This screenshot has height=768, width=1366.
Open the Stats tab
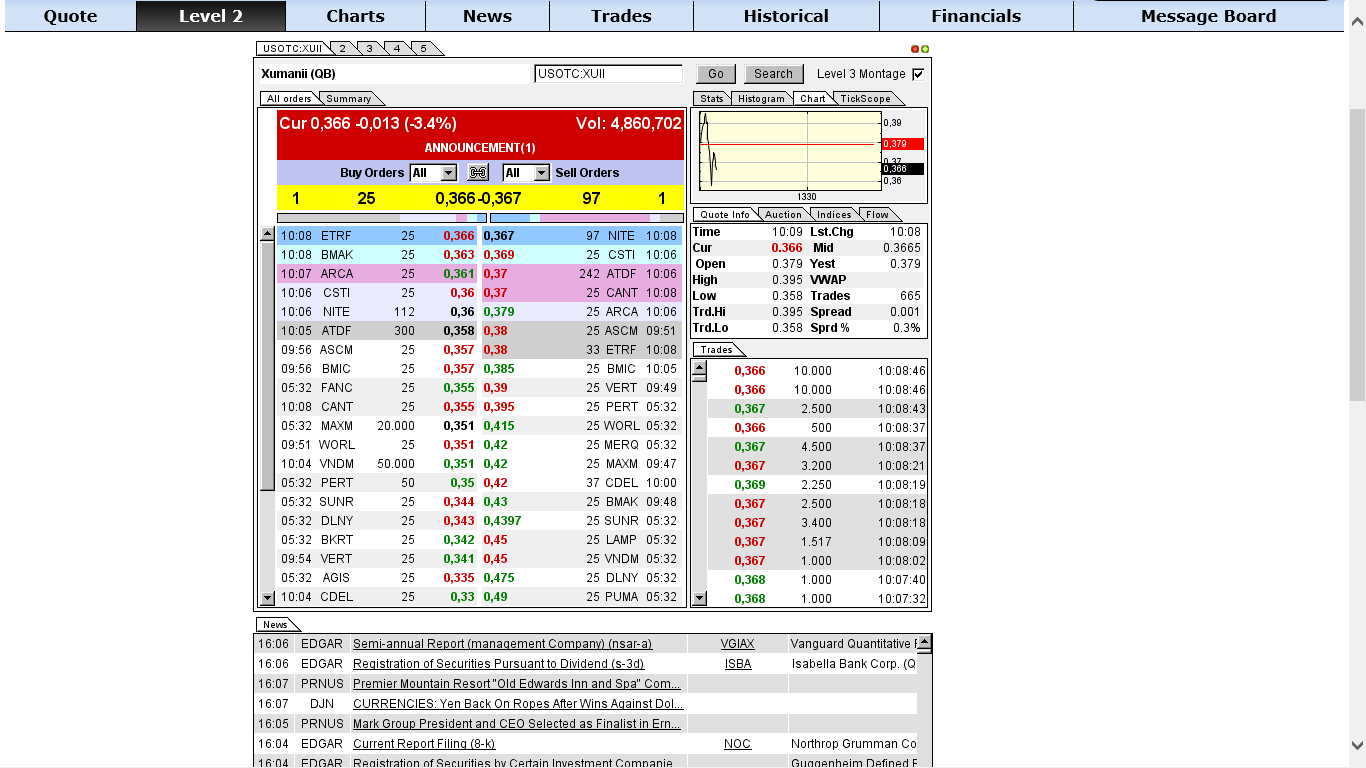(712, 98)
